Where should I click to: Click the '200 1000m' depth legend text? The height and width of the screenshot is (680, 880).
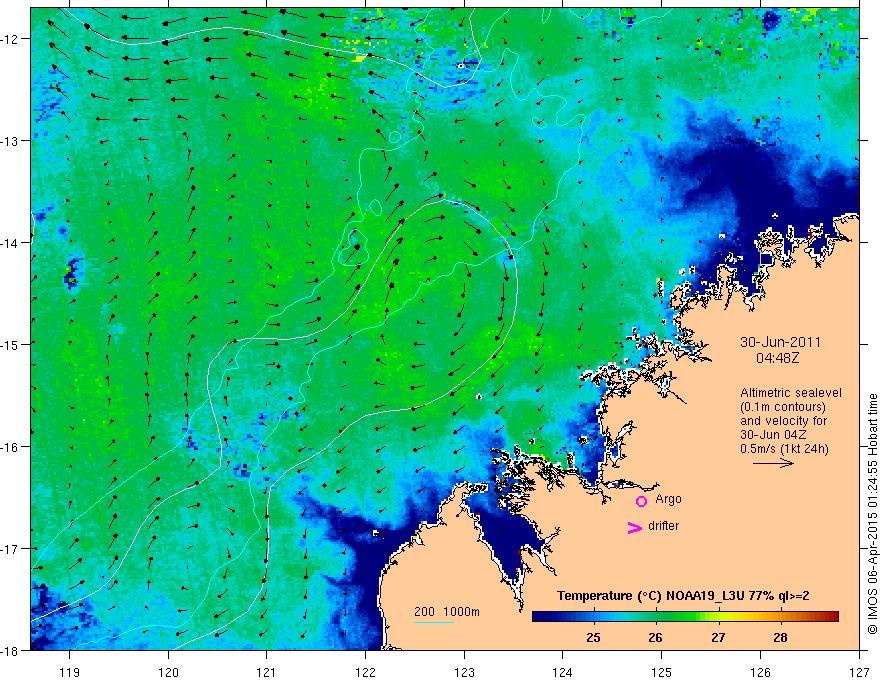(447, 612)
